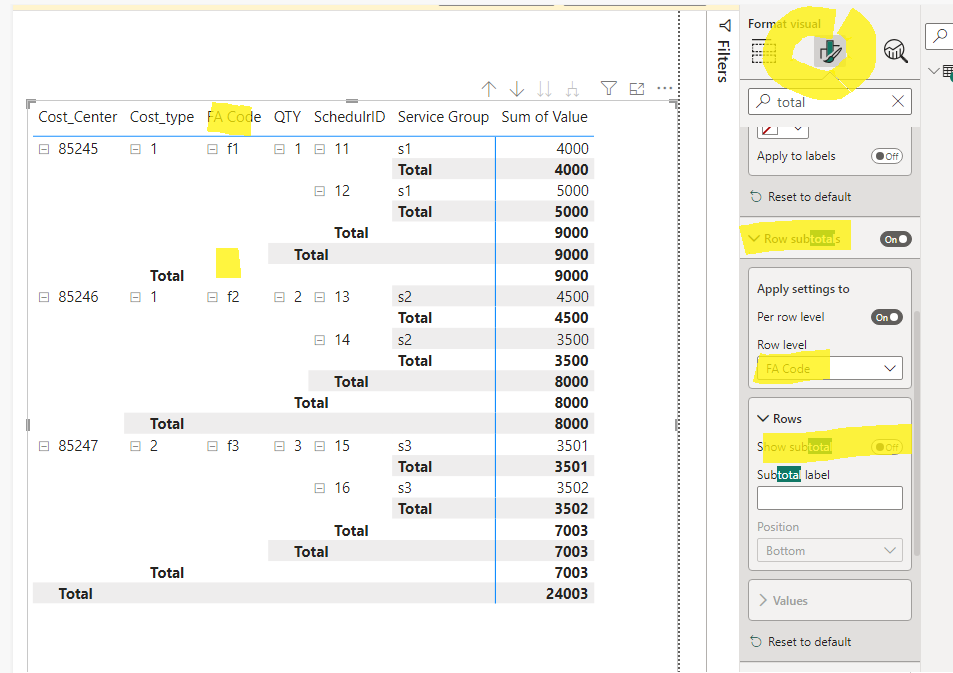Screen dimensions: 953x673
Task: Click the Filters pane label
Action: [x=723, y=60]
